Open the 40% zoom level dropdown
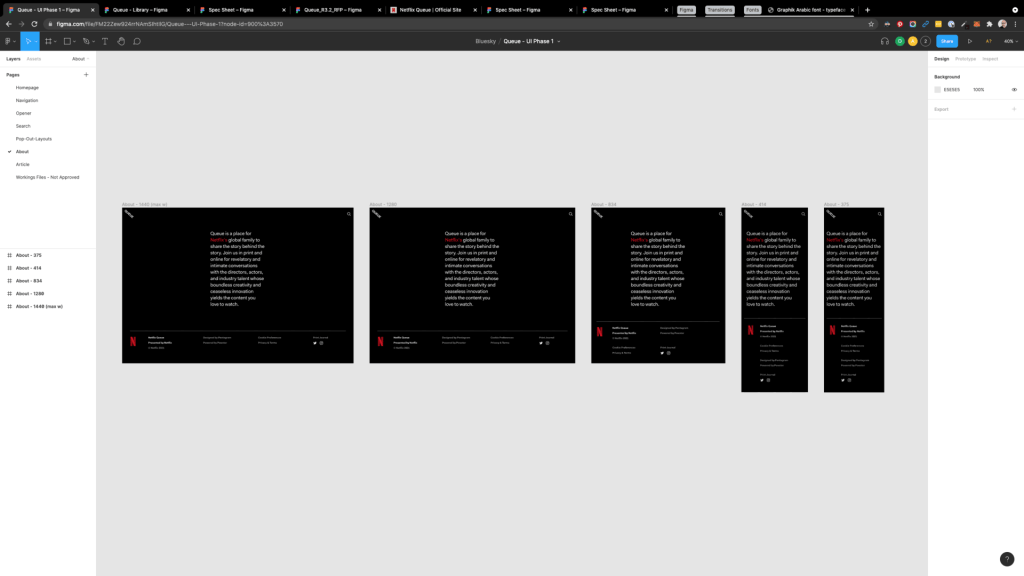The width and height of the screenshot is (1024, 576). click(1009, 41)
